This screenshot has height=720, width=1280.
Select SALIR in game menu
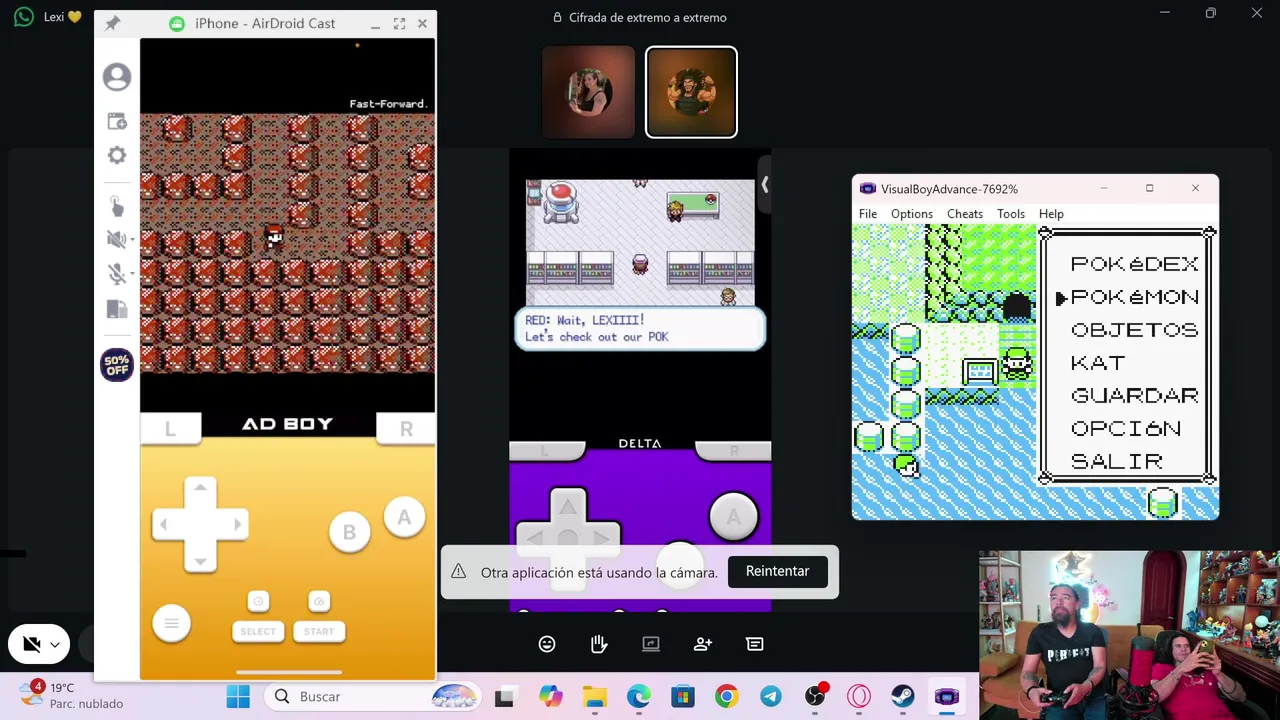coord(1117,462)
